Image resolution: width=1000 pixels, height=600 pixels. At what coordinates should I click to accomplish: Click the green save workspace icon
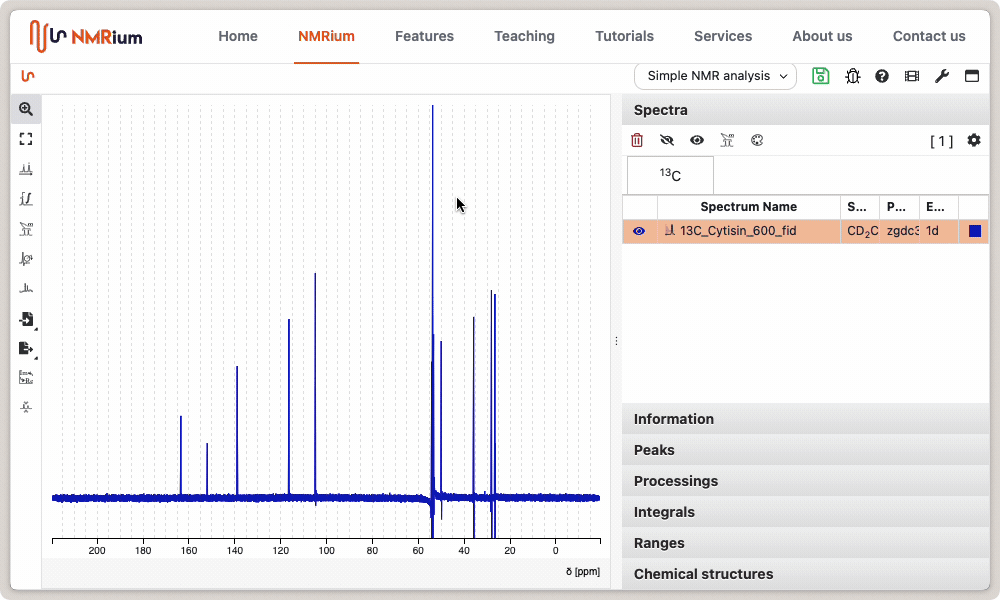[x=821, y=76]
